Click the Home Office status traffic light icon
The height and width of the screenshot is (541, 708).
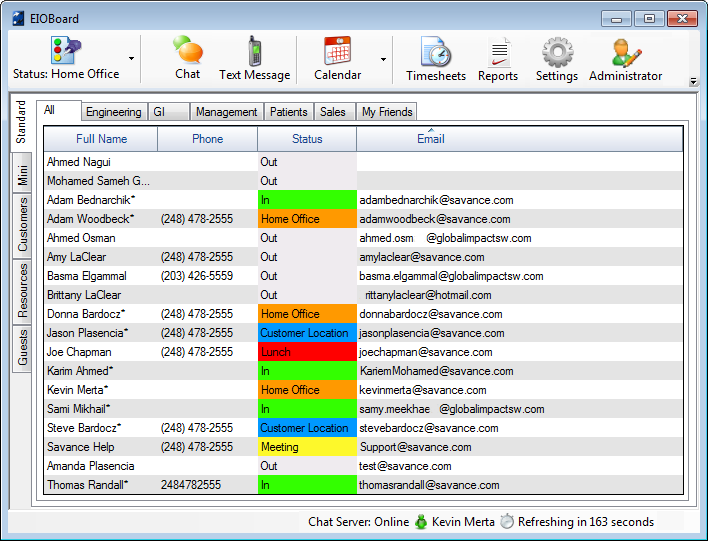click(x=66, y=51)
